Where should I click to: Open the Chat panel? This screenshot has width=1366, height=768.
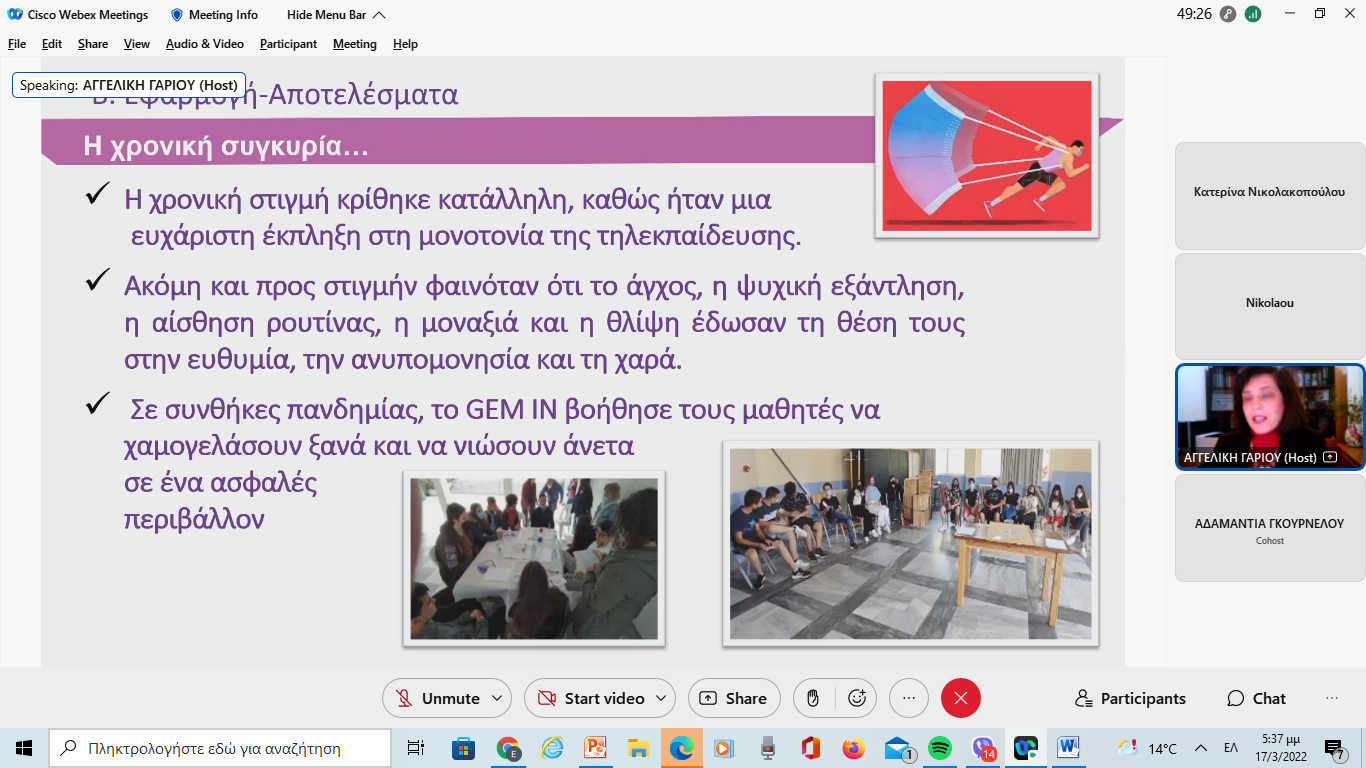[x=1256, y=698]
